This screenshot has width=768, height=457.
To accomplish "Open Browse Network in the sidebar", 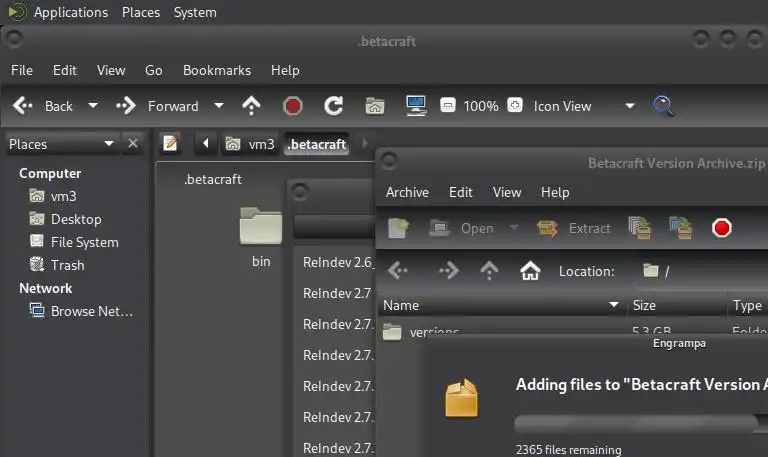I will coord(81,312).
